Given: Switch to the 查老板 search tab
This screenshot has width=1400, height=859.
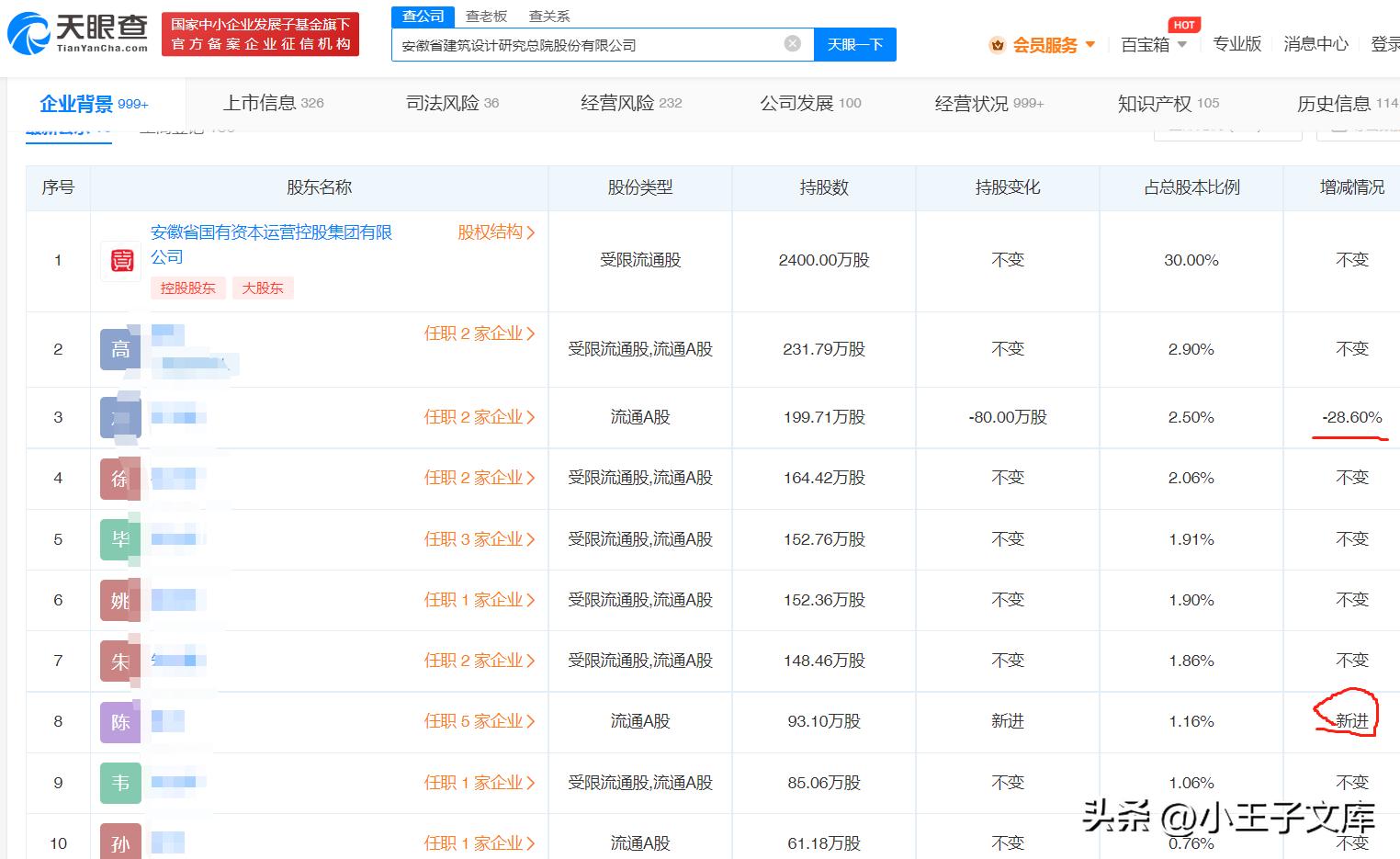Looking at the screenshot, I should coord(486,16).
